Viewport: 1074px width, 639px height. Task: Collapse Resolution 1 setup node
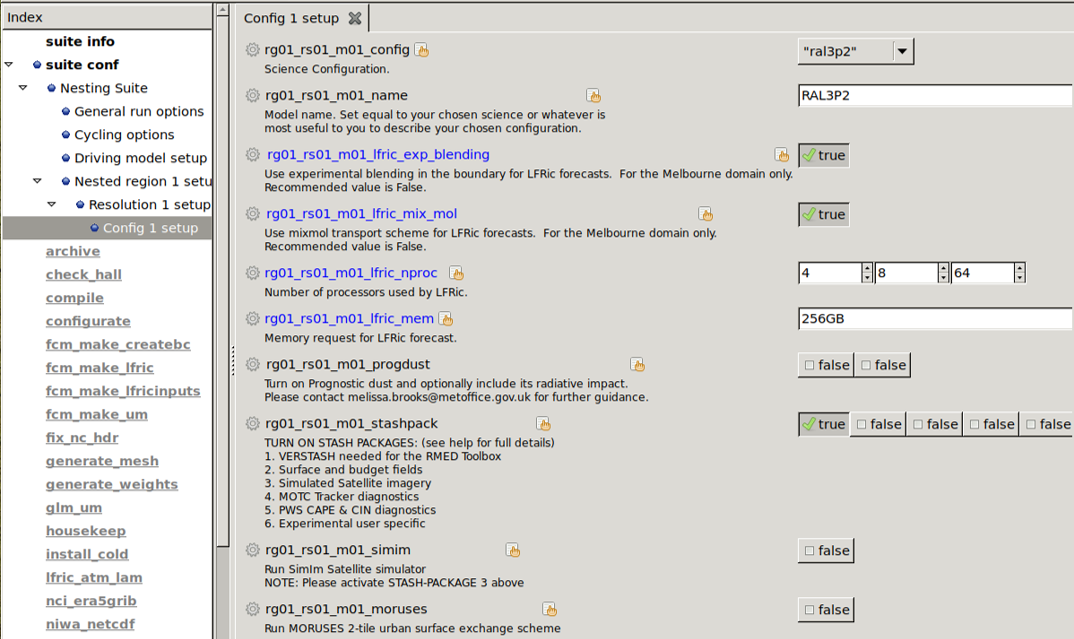[51, 204]
